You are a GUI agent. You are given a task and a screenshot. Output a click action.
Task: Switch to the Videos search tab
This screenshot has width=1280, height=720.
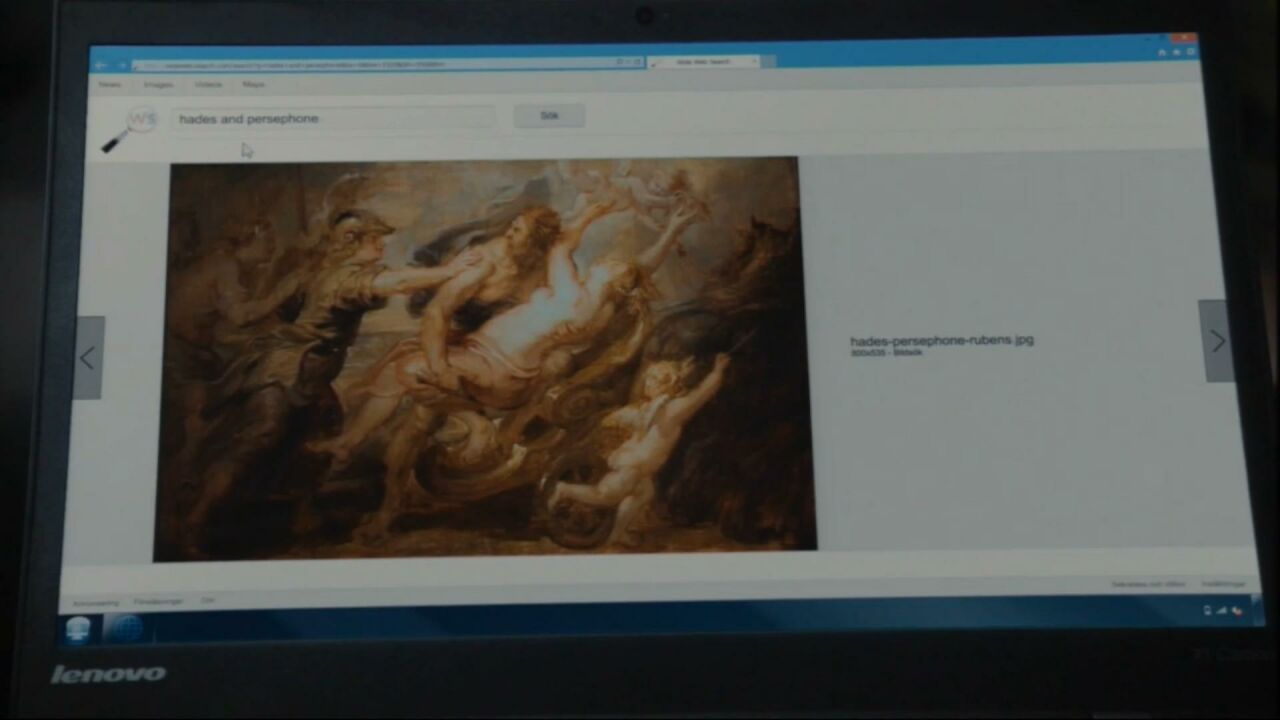pos(208,85)
